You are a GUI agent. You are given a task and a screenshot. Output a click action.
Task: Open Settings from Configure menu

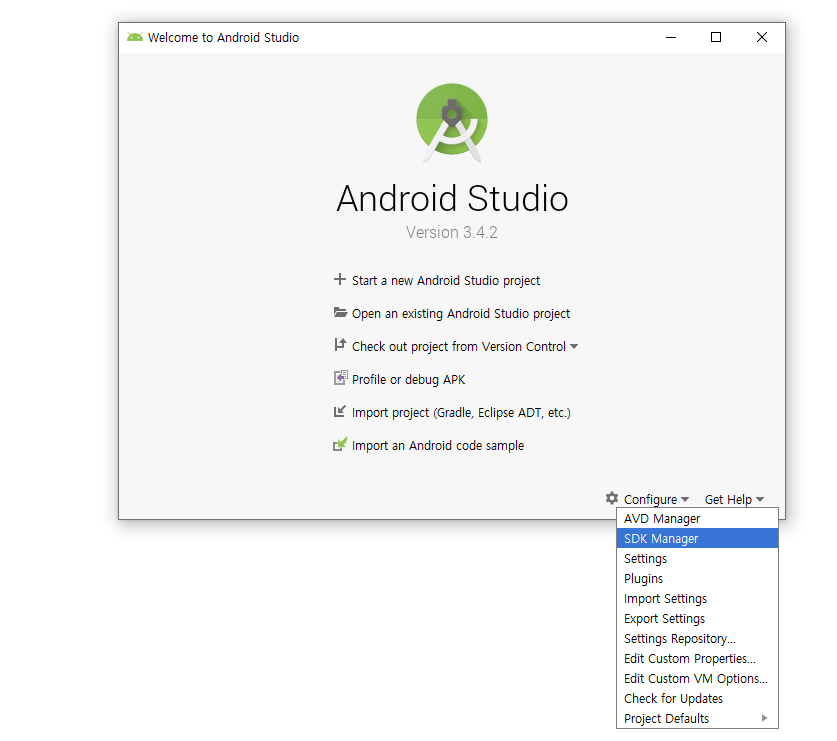pos(697,558)
